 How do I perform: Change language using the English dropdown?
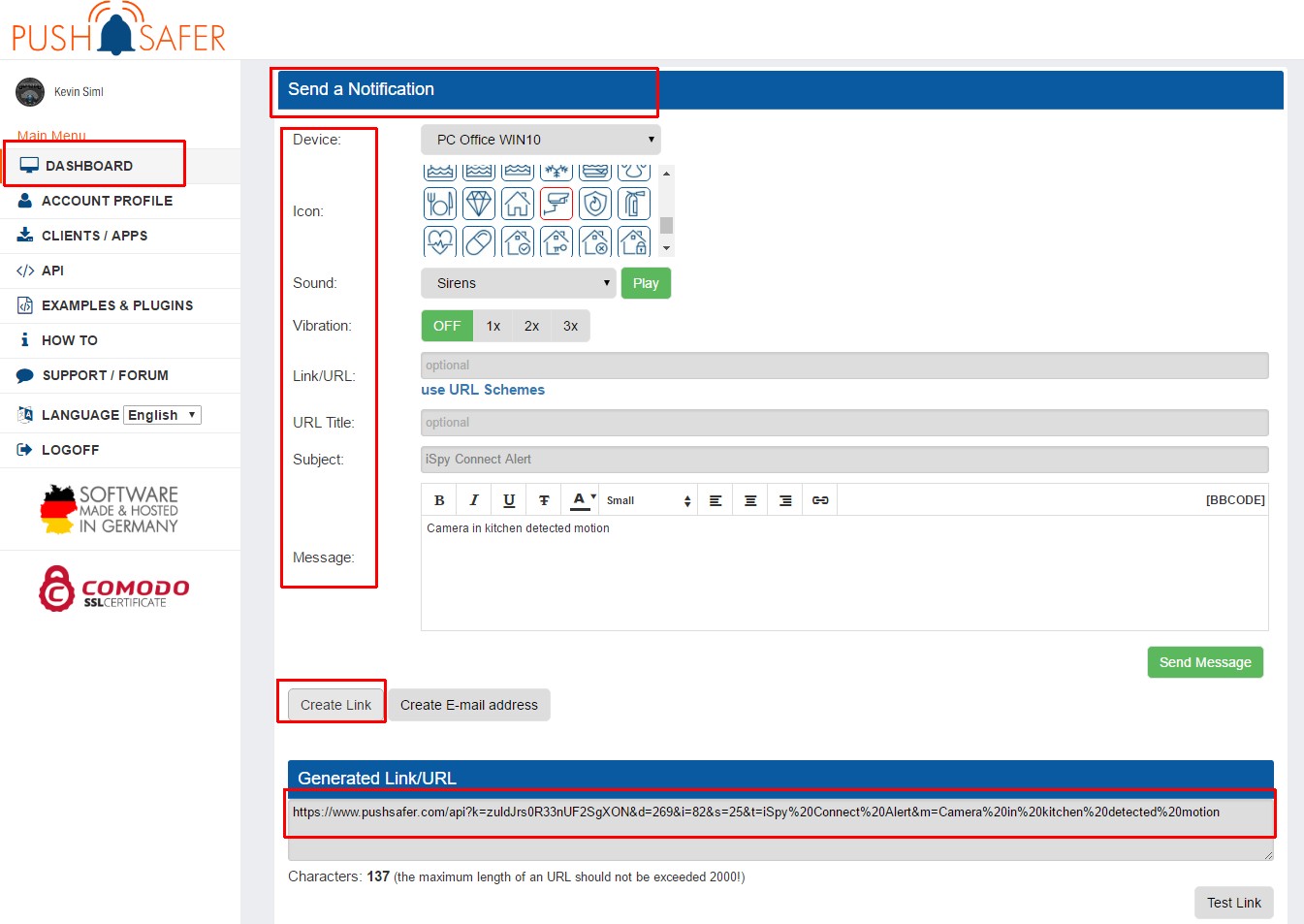coord(163,415)
